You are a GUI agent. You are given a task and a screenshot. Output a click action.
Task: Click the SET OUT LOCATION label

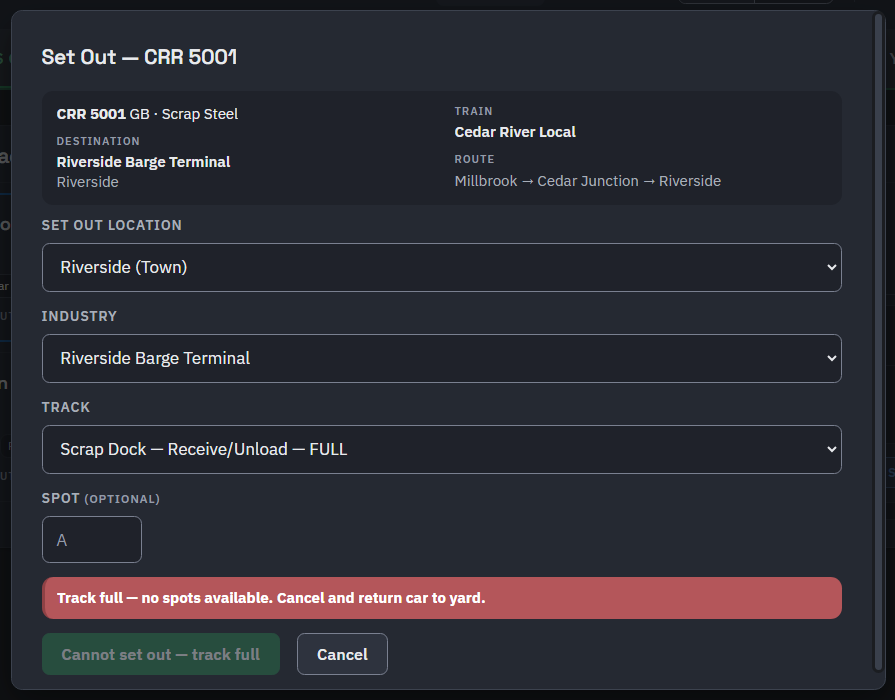point(111,225)
